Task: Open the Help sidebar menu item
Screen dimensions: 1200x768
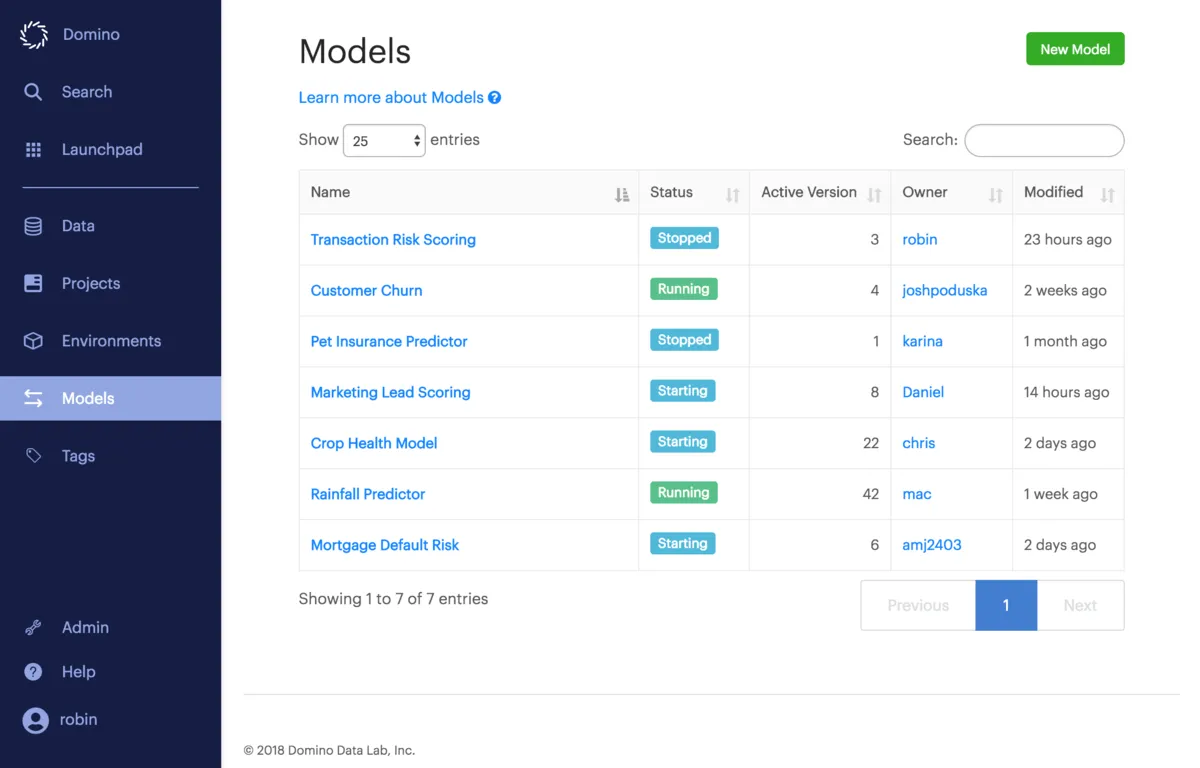Action: (78, 672)
